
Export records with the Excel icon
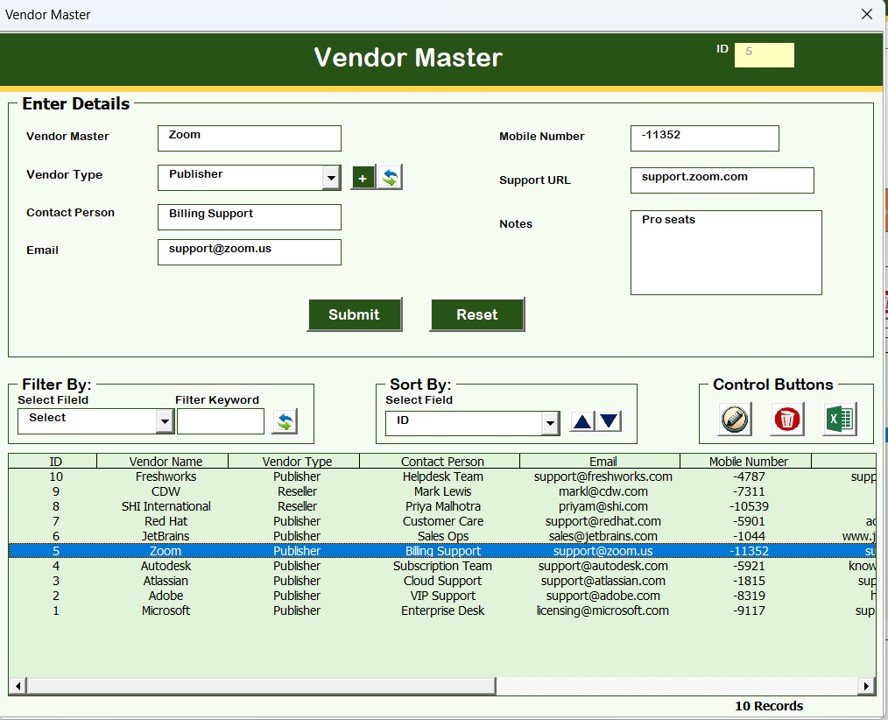[840, 419]
